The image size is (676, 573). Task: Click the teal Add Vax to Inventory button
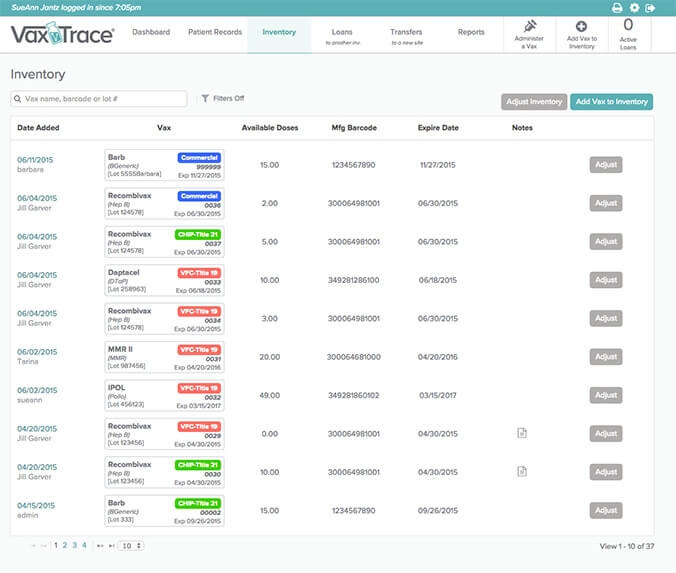tap(611, 102)
